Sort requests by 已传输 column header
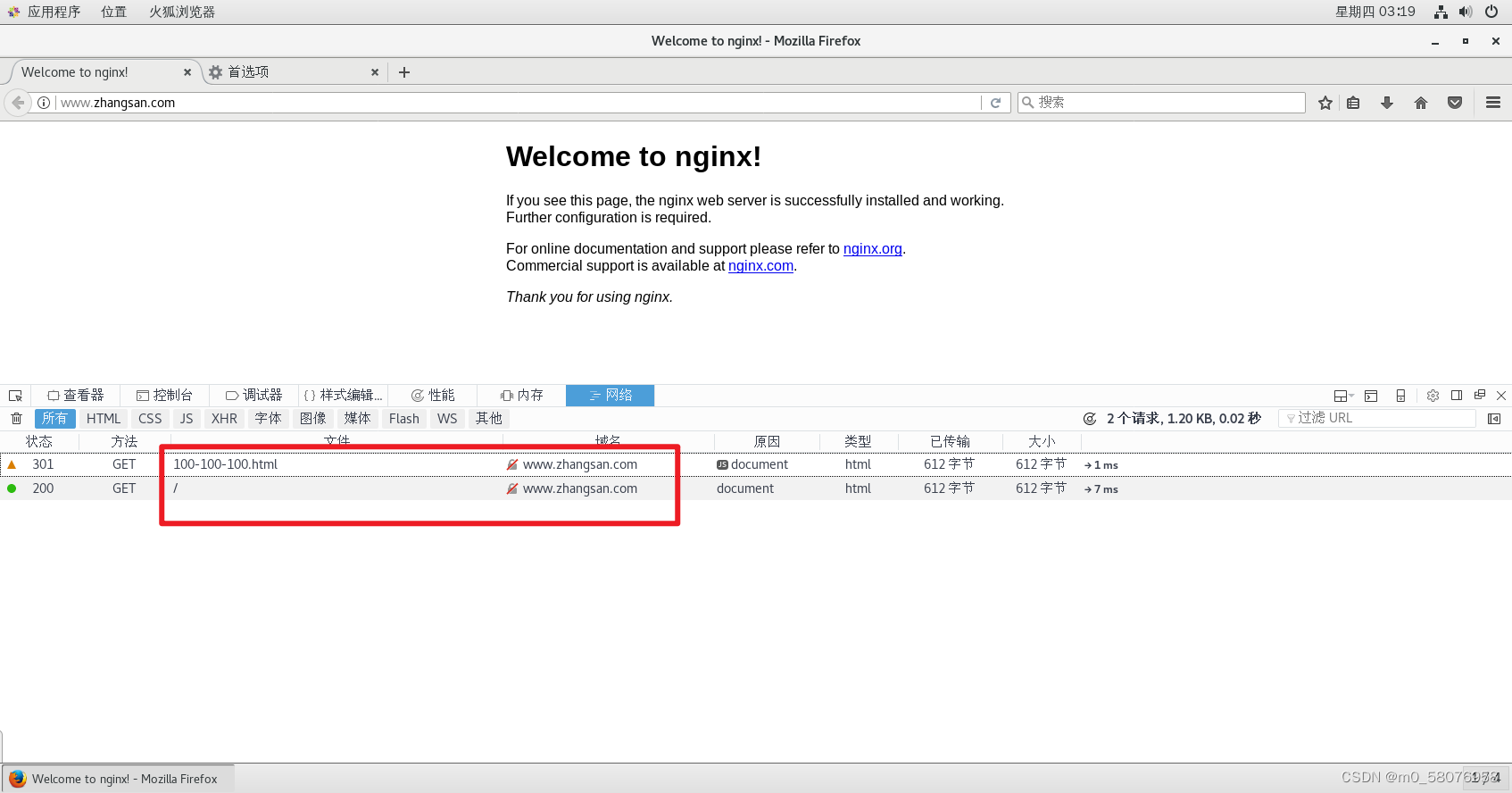 (950, 442)
